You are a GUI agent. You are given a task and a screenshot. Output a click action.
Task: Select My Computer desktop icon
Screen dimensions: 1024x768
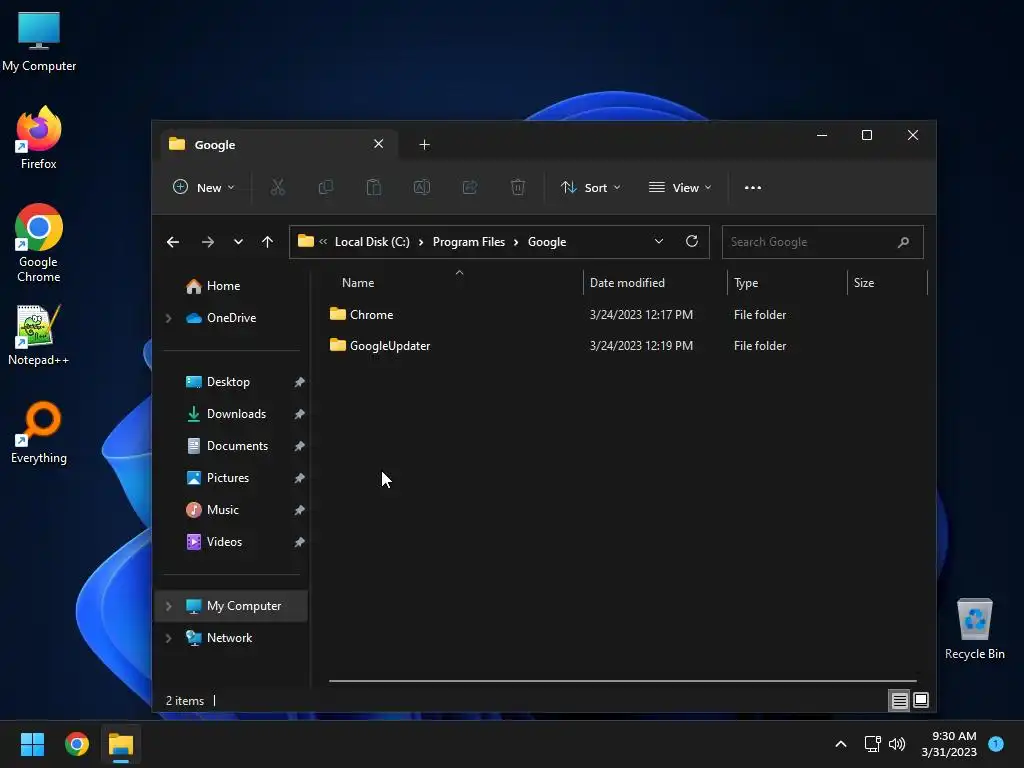[x=39, y=42]
